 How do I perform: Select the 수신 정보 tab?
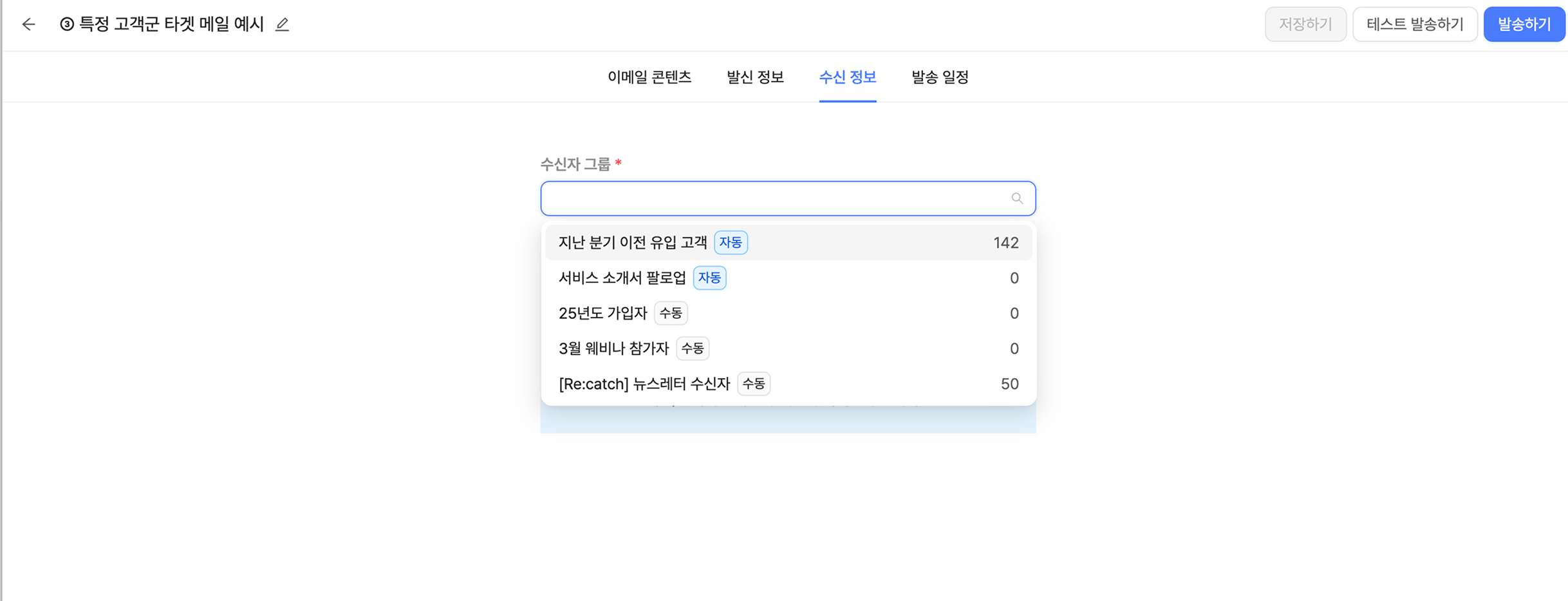[x=847, y=77]
